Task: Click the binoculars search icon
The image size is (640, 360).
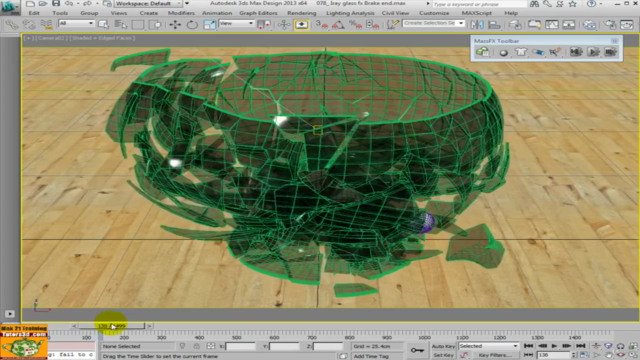Action: pyautogui.click(x=534, y=4)
